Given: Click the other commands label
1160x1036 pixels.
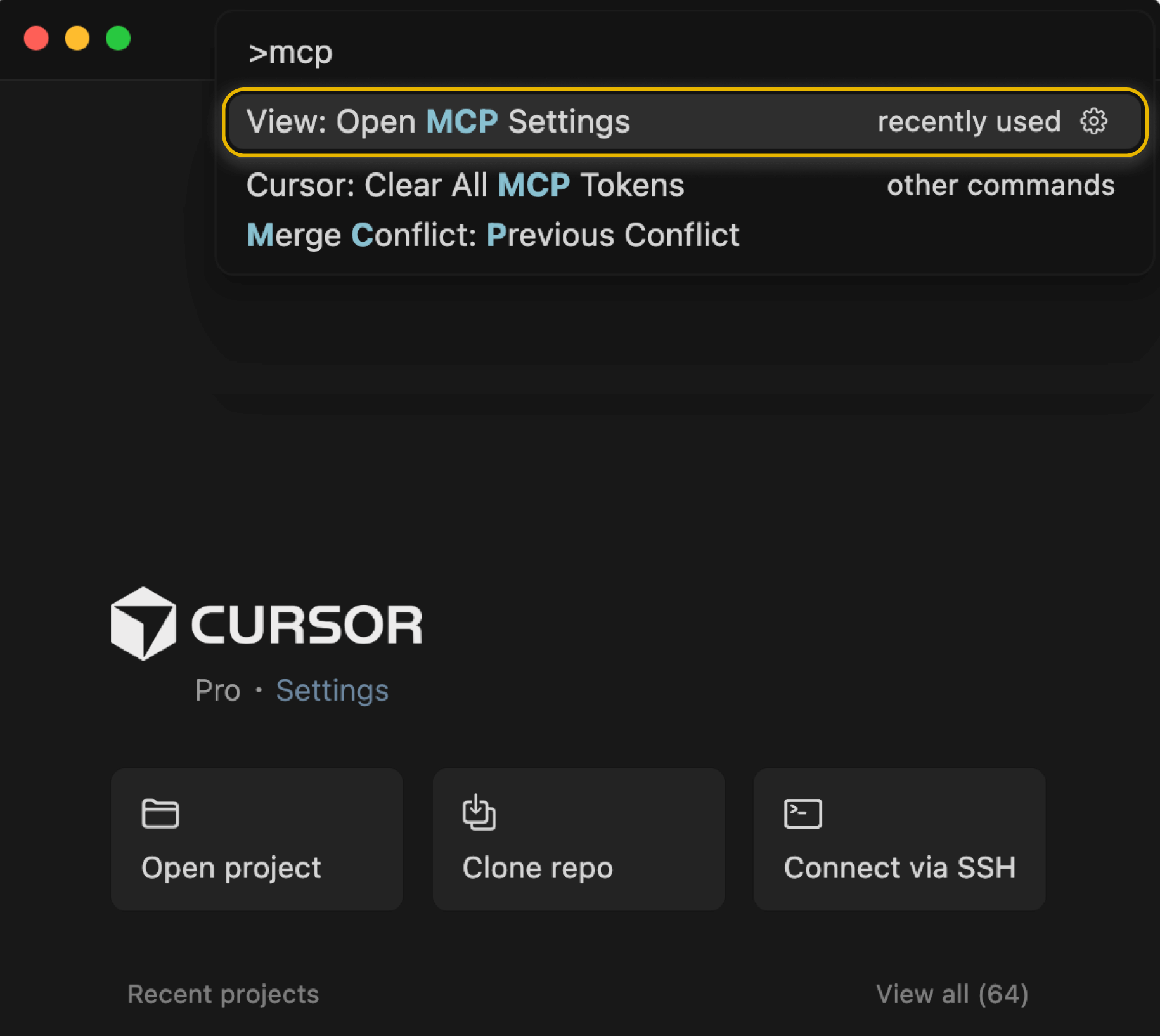Looking at the screenshot, I should 1001,185.
